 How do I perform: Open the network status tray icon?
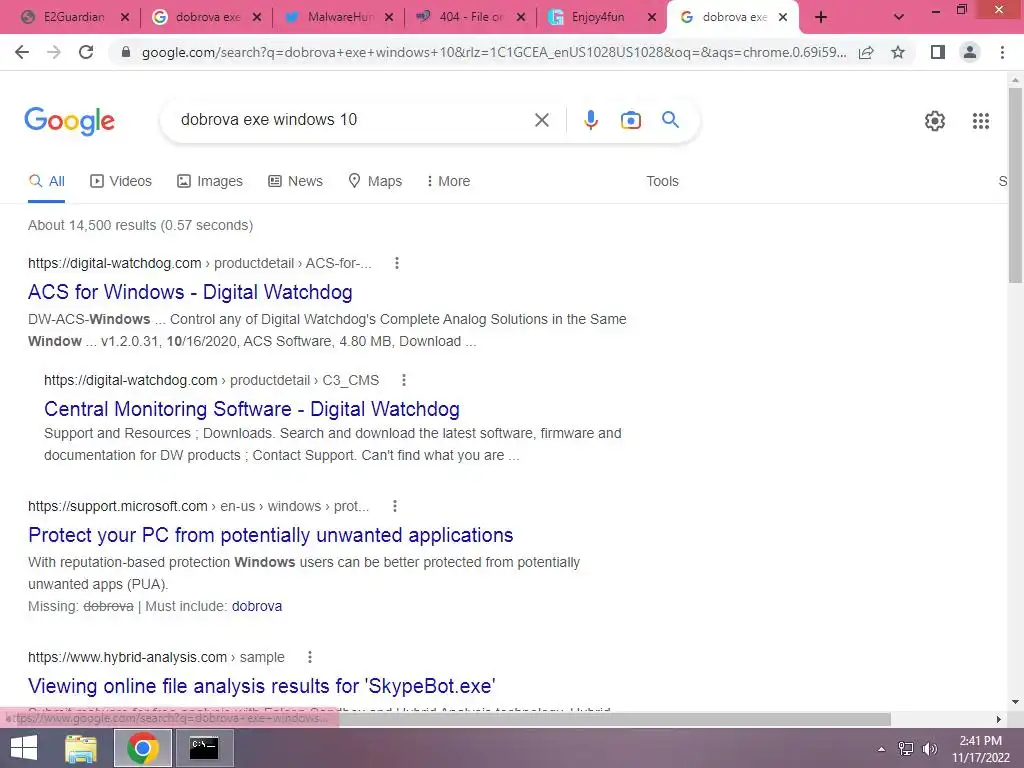[x=905, y=749]
